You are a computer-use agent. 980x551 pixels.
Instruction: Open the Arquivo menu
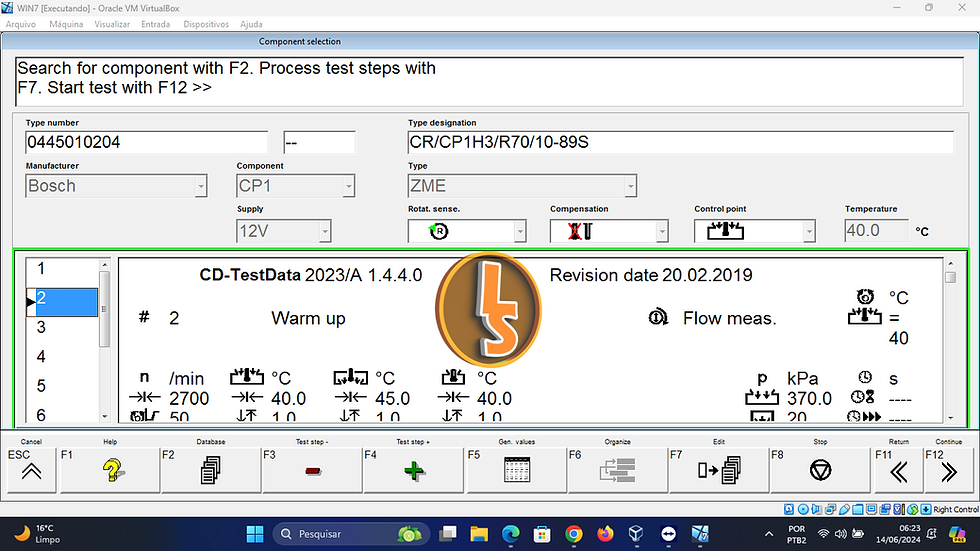(21, 24)
